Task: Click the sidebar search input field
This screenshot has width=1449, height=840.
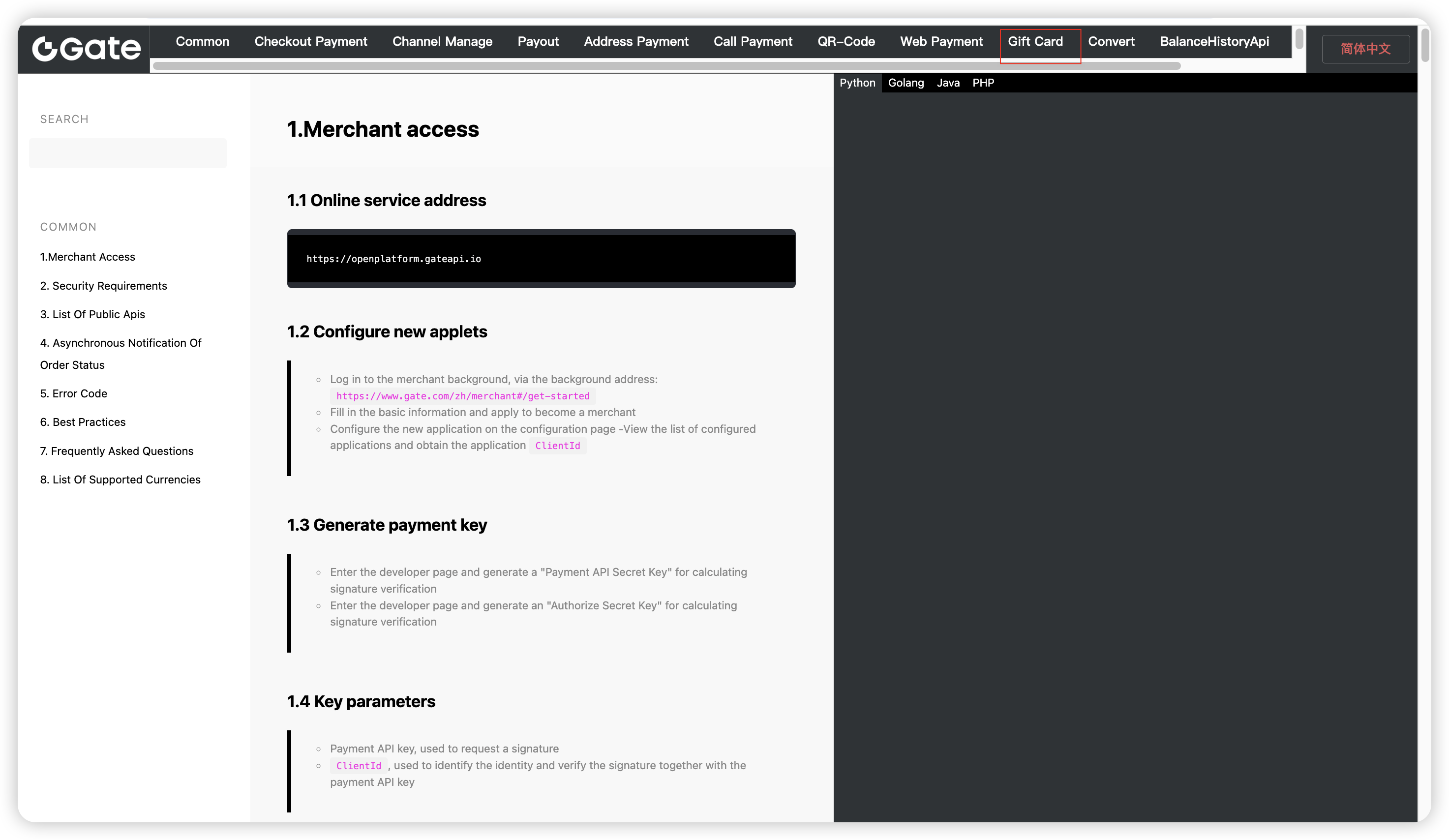Action: point(128,153)
